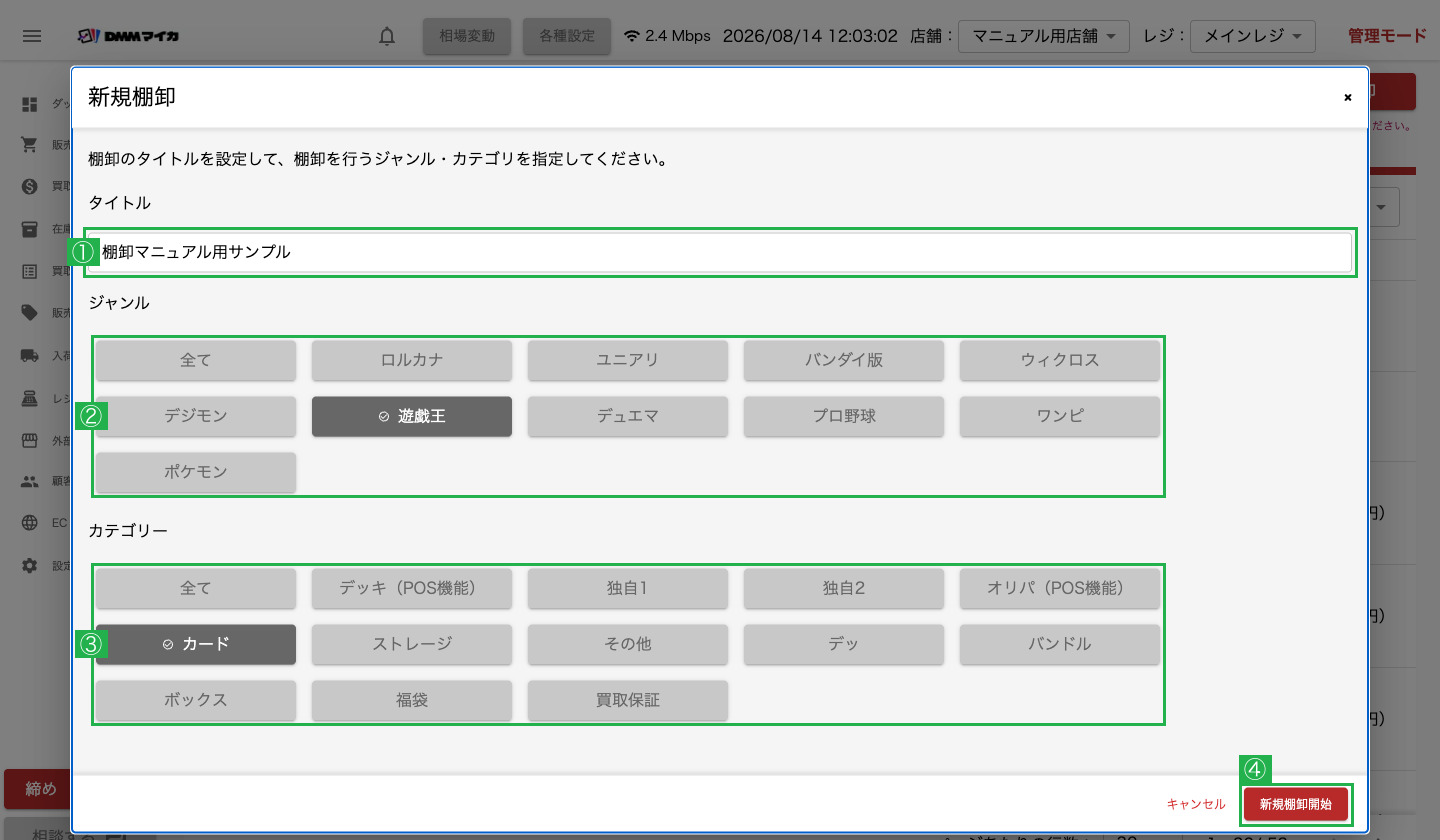Deselect the カード category toggle
Screen dimensions: 1440x840
tap(196, 644)
